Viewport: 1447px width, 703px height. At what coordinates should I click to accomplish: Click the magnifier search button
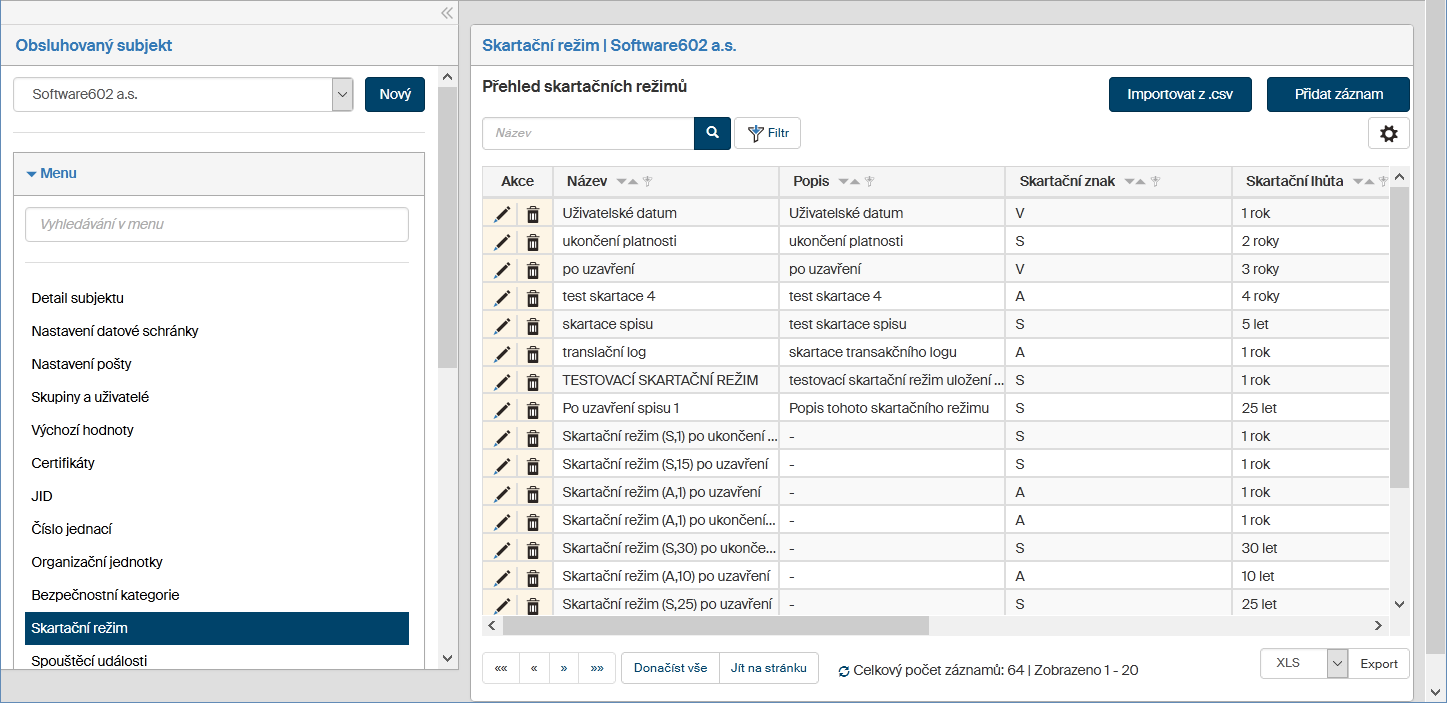pyautogui.click(x=712, y=133)
